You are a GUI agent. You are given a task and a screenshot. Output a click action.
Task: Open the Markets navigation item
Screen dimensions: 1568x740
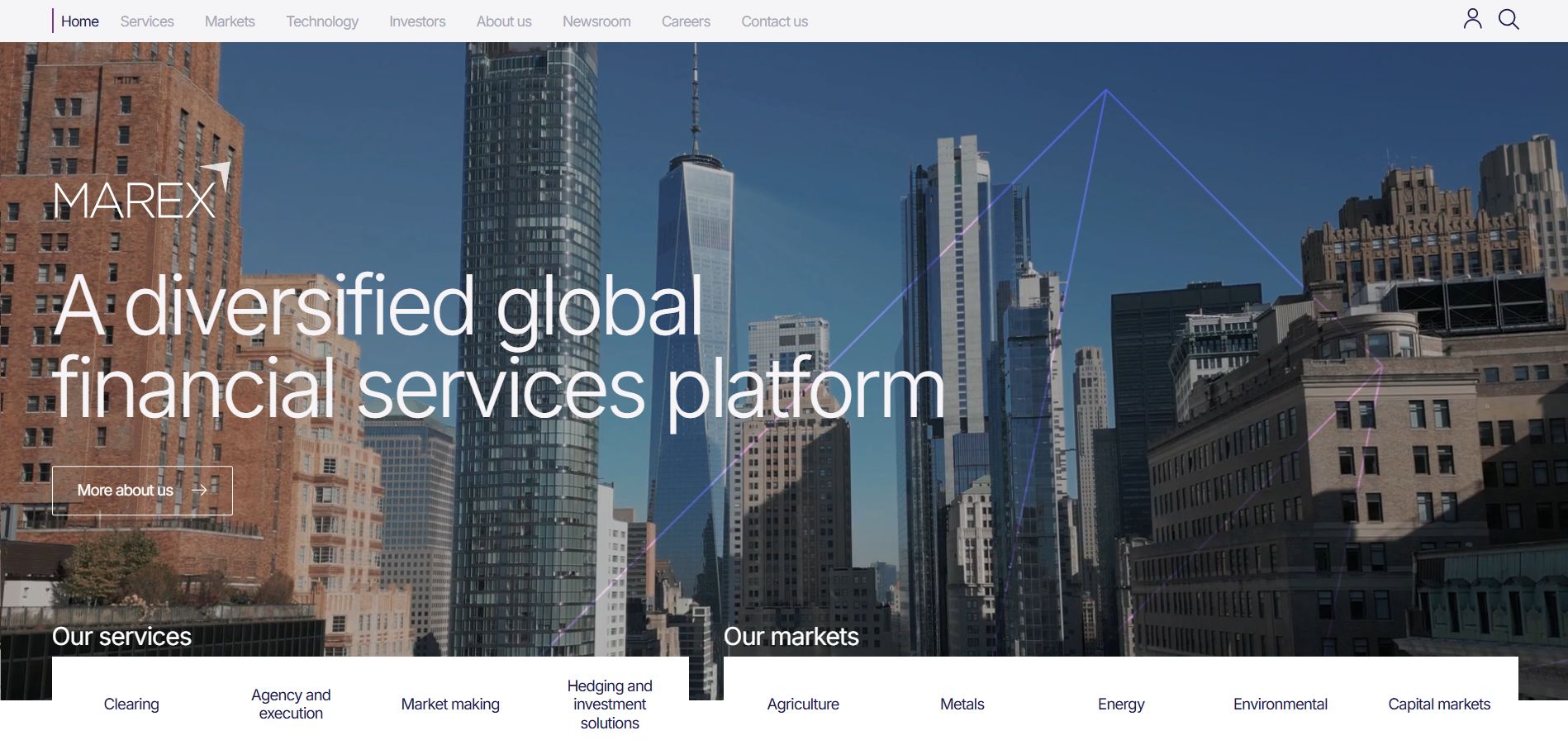[230, 21]
